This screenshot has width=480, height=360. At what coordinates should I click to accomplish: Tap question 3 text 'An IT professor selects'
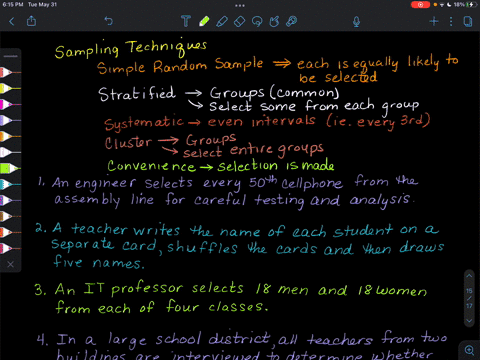[x=149, y=289]
